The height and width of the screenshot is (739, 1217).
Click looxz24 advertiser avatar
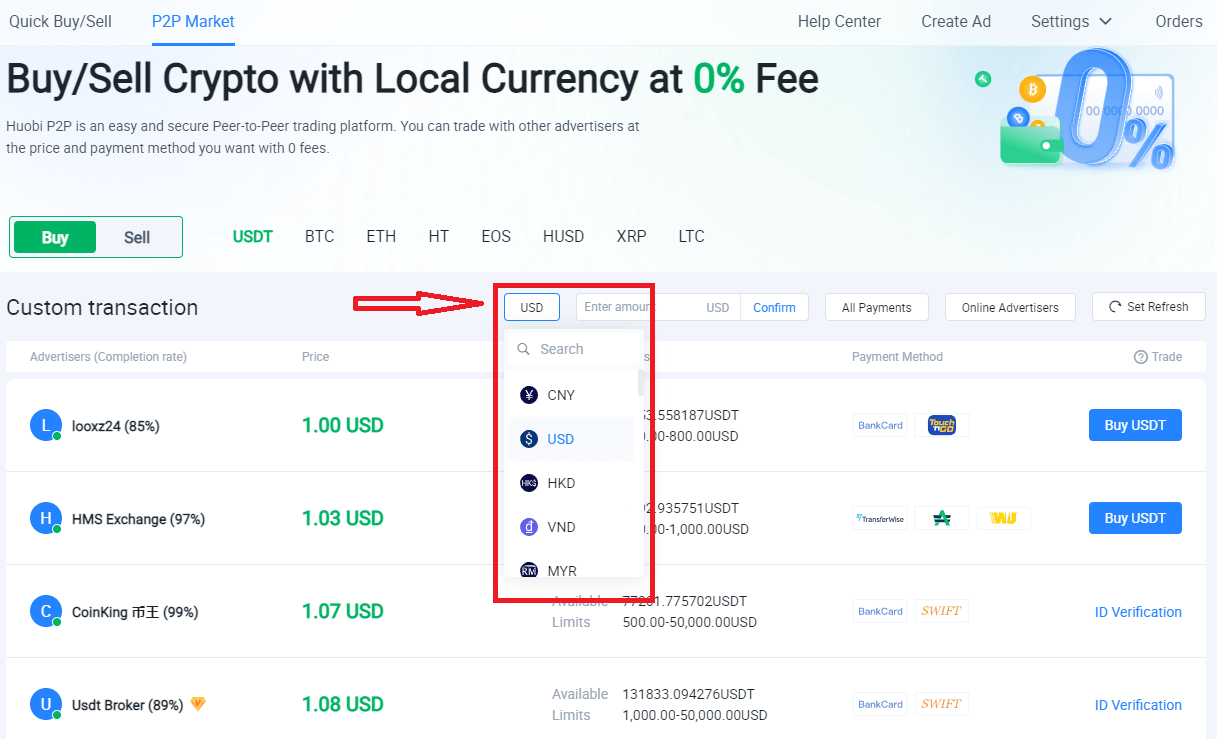46,425
